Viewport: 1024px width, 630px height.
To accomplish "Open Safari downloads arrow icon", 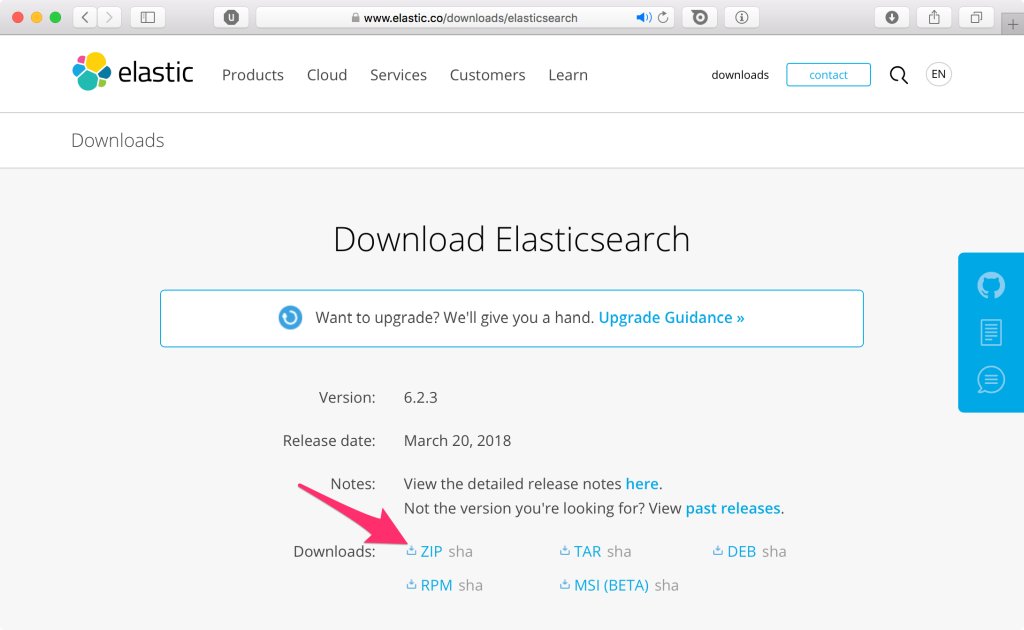I will (x=891, y=18).
